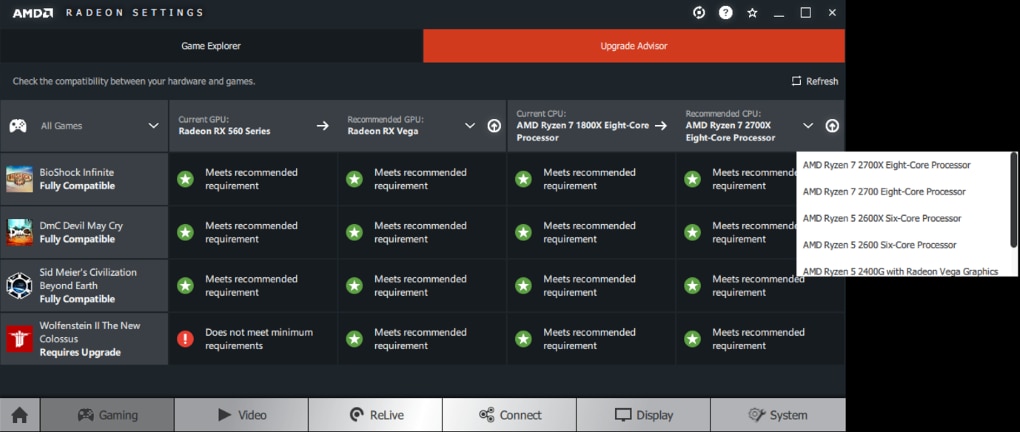This screenshot has height=432, width=1020.
Task: Click green star in BioShock recommended GPU cell
Action: [354, 179]
